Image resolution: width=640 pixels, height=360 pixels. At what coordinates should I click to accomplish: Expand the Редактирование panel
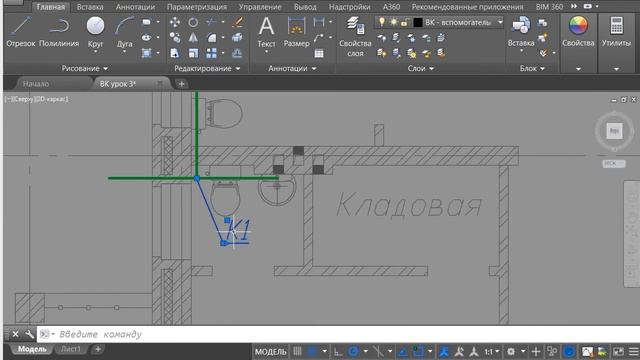(x=207, y=69)
